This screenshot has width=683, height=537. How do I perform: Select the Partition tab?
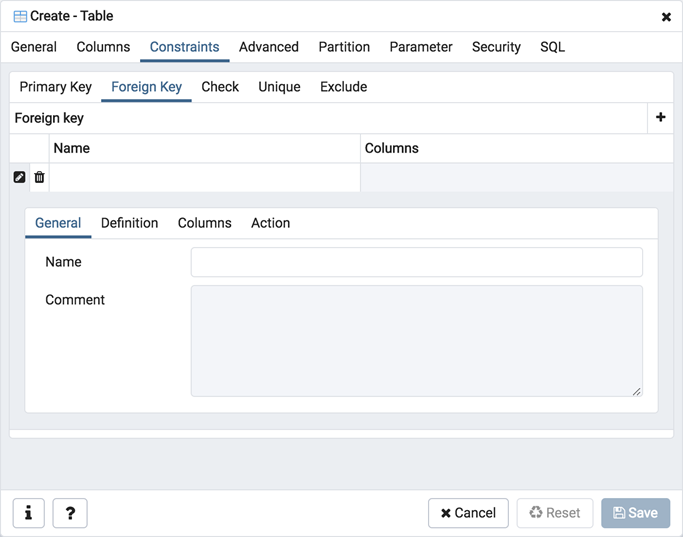pos(344,47)
